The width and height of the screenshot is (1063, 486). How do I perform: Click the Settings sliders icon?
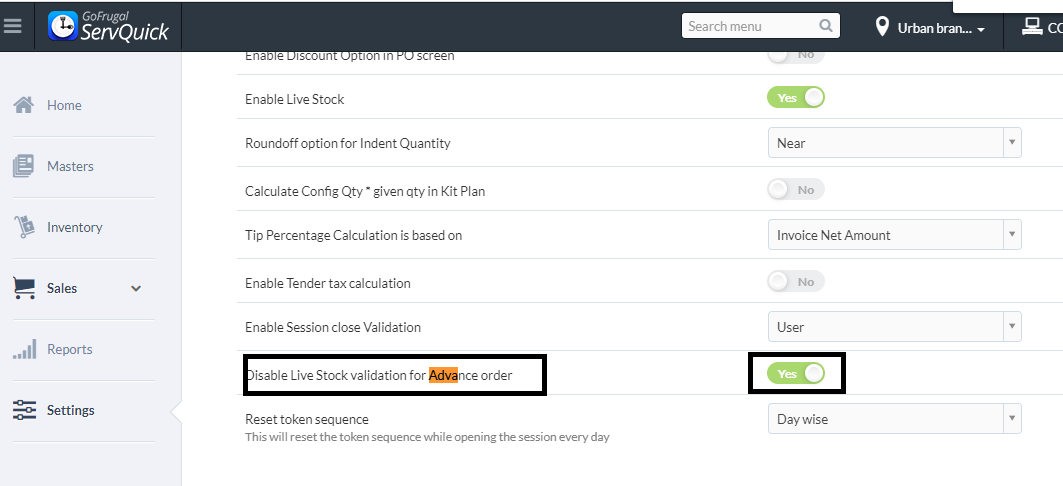pyautogui.click(x=24, y=410)
